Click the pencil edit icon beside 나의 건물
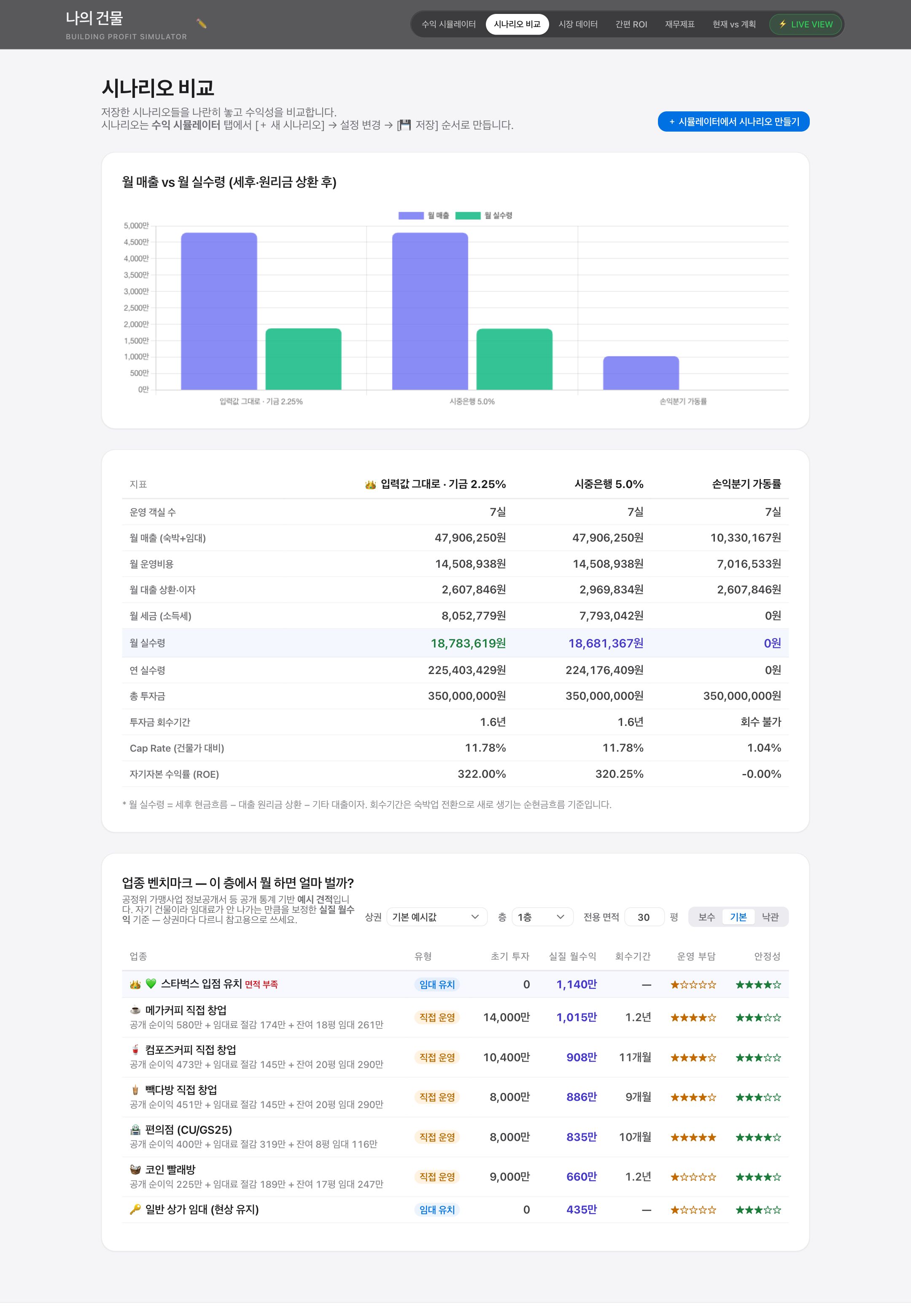 click(x=201, y=23)
